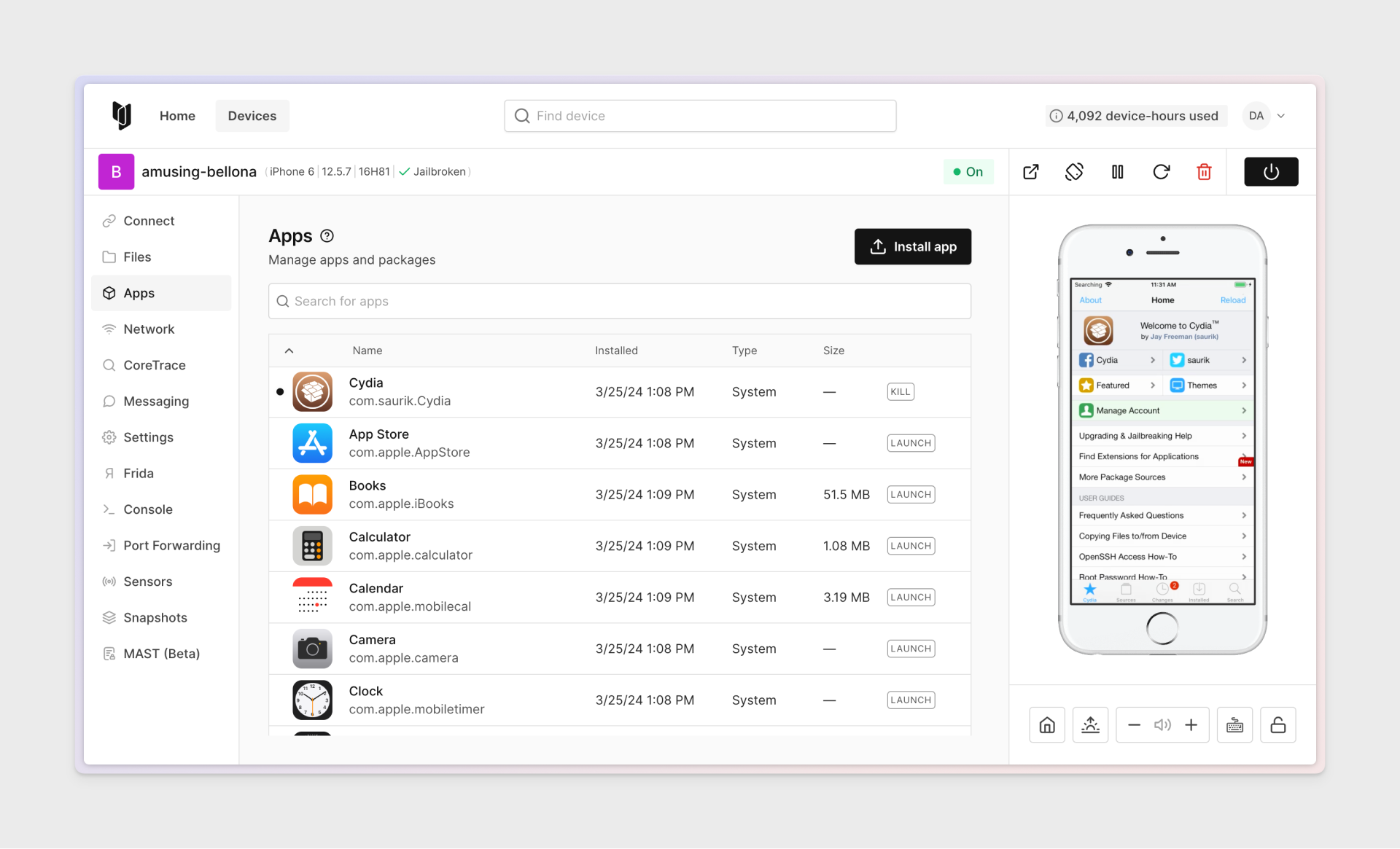Power off device with black power button

(x=1271, y=172)
